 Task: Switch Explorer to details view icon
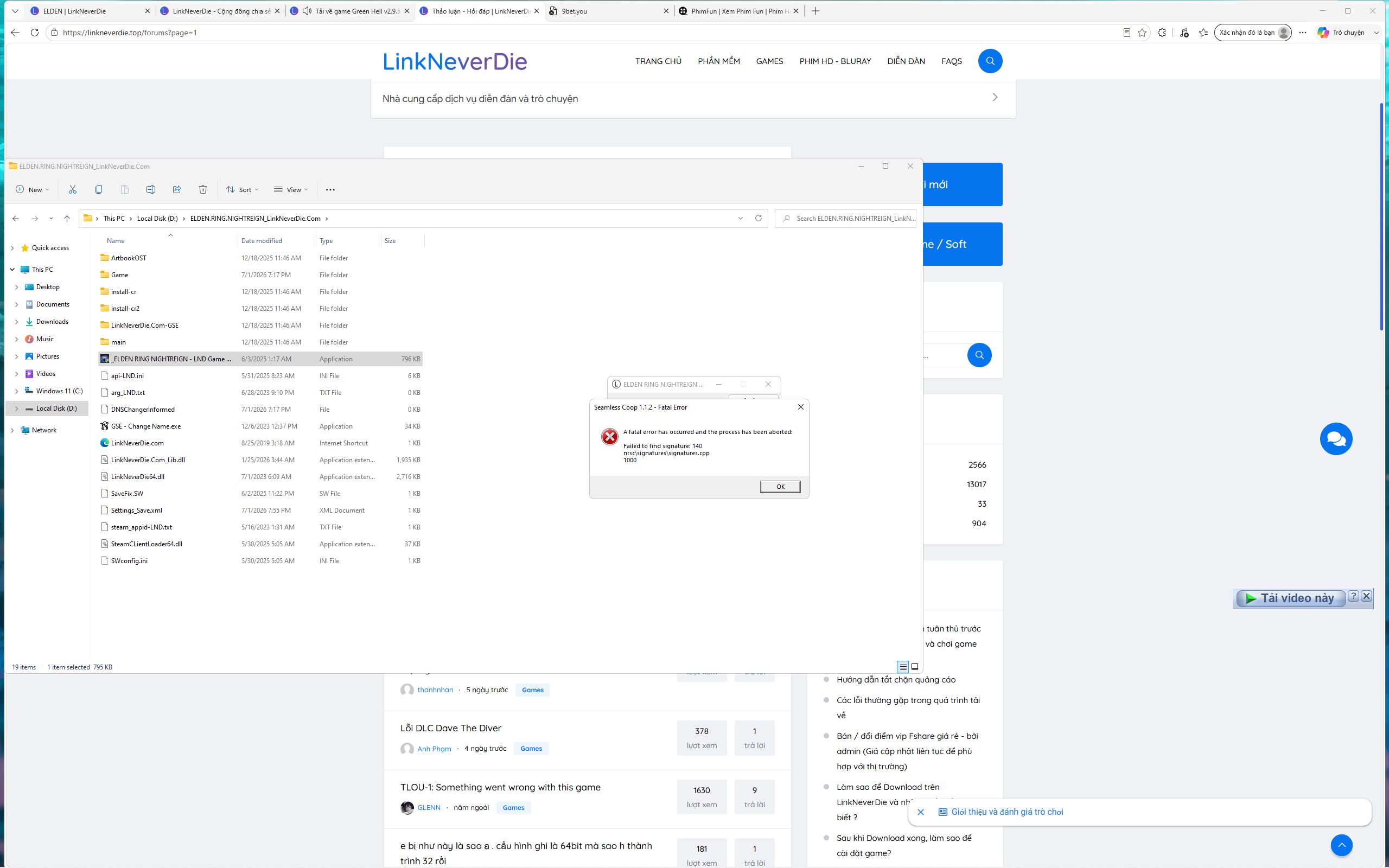pos(903,667)
